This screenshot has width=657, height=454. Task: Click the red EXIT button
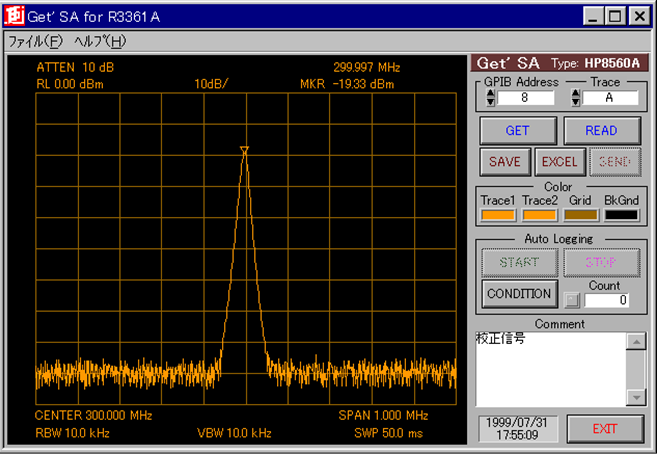coord(605,429)
